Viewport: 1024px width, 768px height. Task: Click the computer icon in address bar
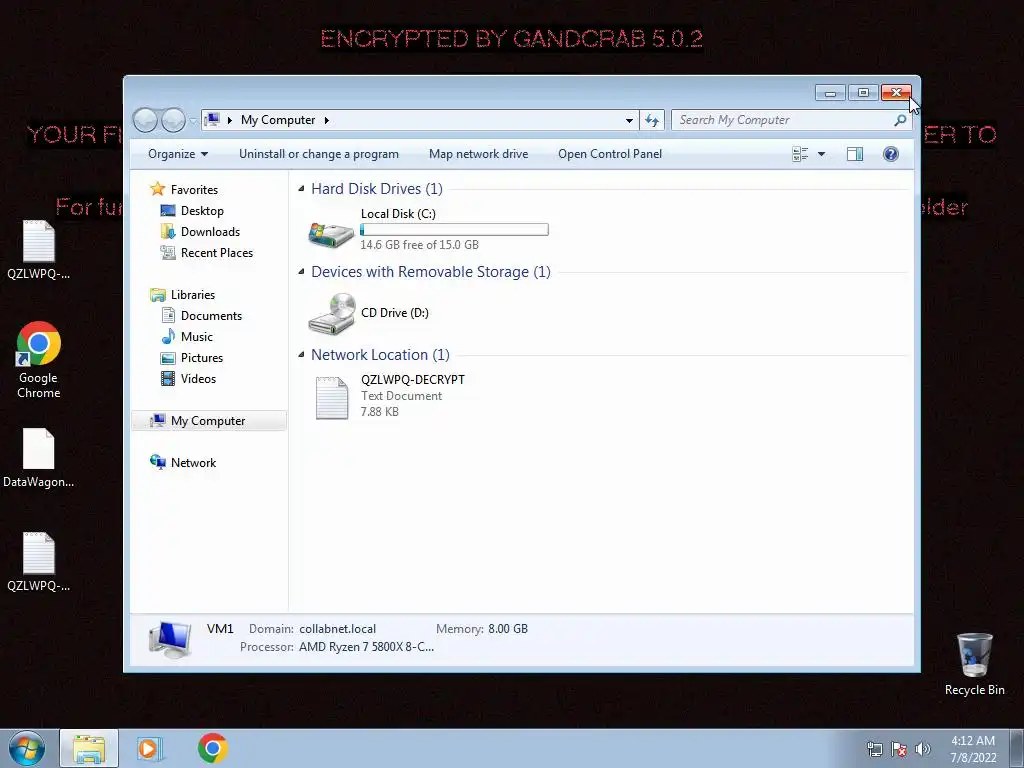point(212,120)
